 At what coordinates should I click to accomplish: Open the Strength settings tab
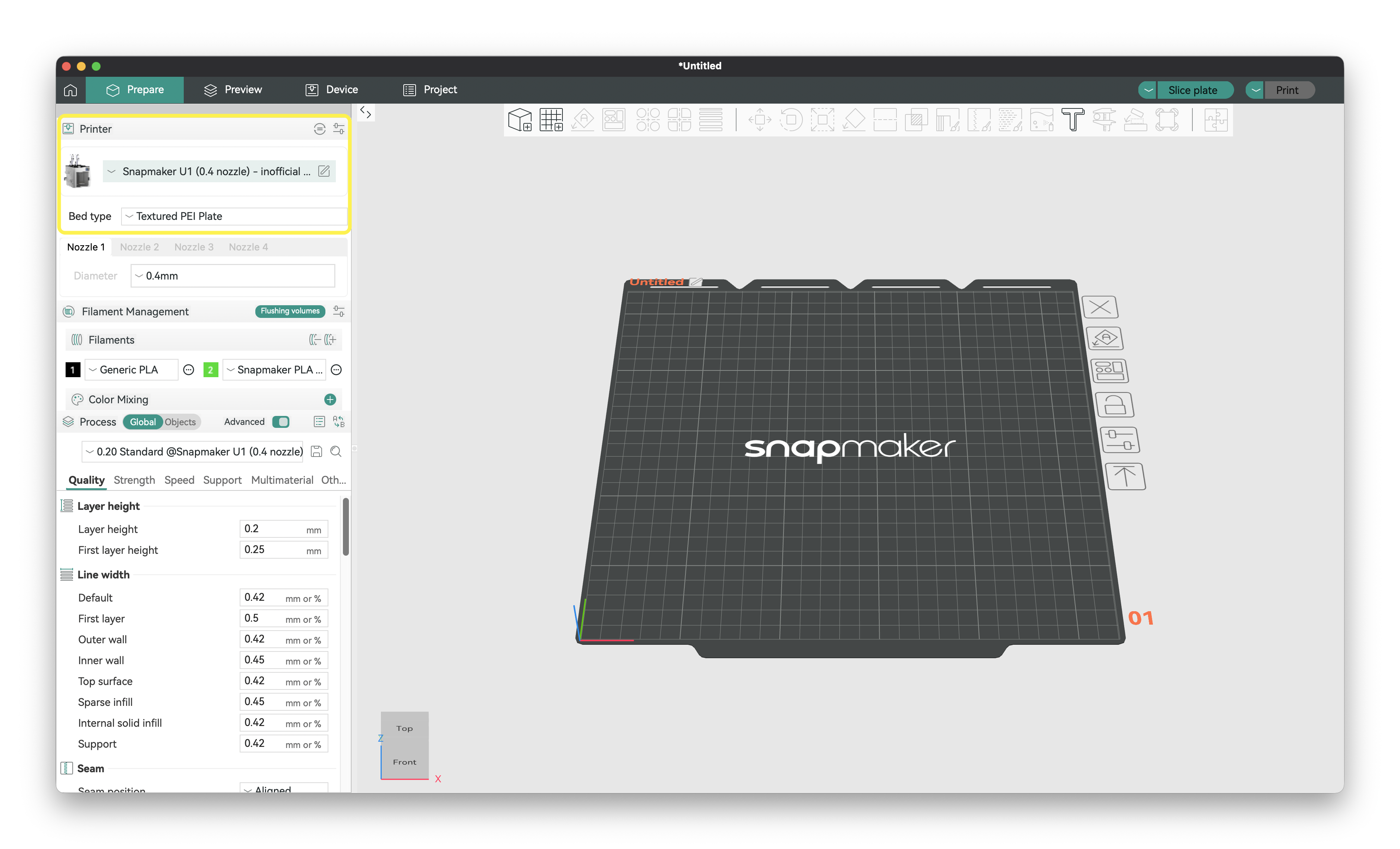click(134, 480)
